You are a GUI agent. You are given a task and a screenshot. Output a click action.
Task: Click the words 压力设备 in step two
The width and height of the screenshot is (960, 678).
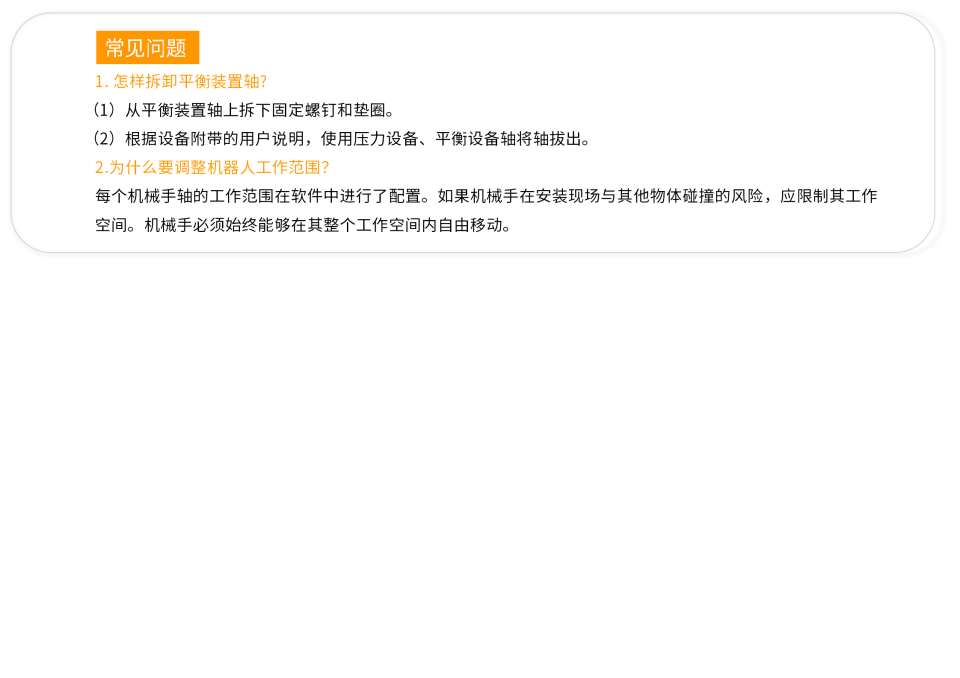pos(386,139)
